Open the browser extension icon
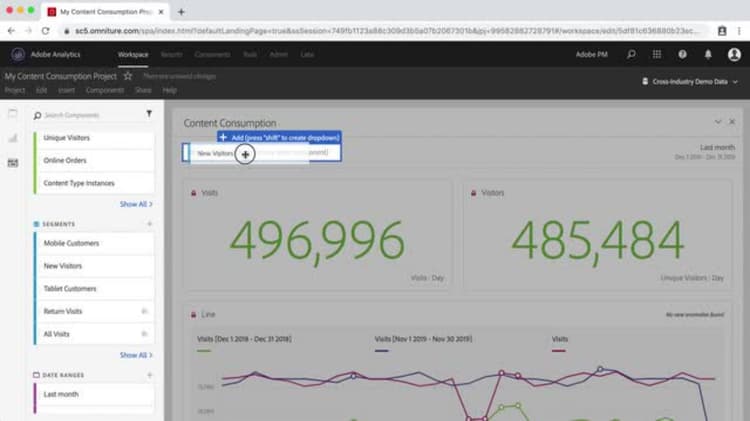Viewport: 750px width, 421px height. tap(722, 31)
